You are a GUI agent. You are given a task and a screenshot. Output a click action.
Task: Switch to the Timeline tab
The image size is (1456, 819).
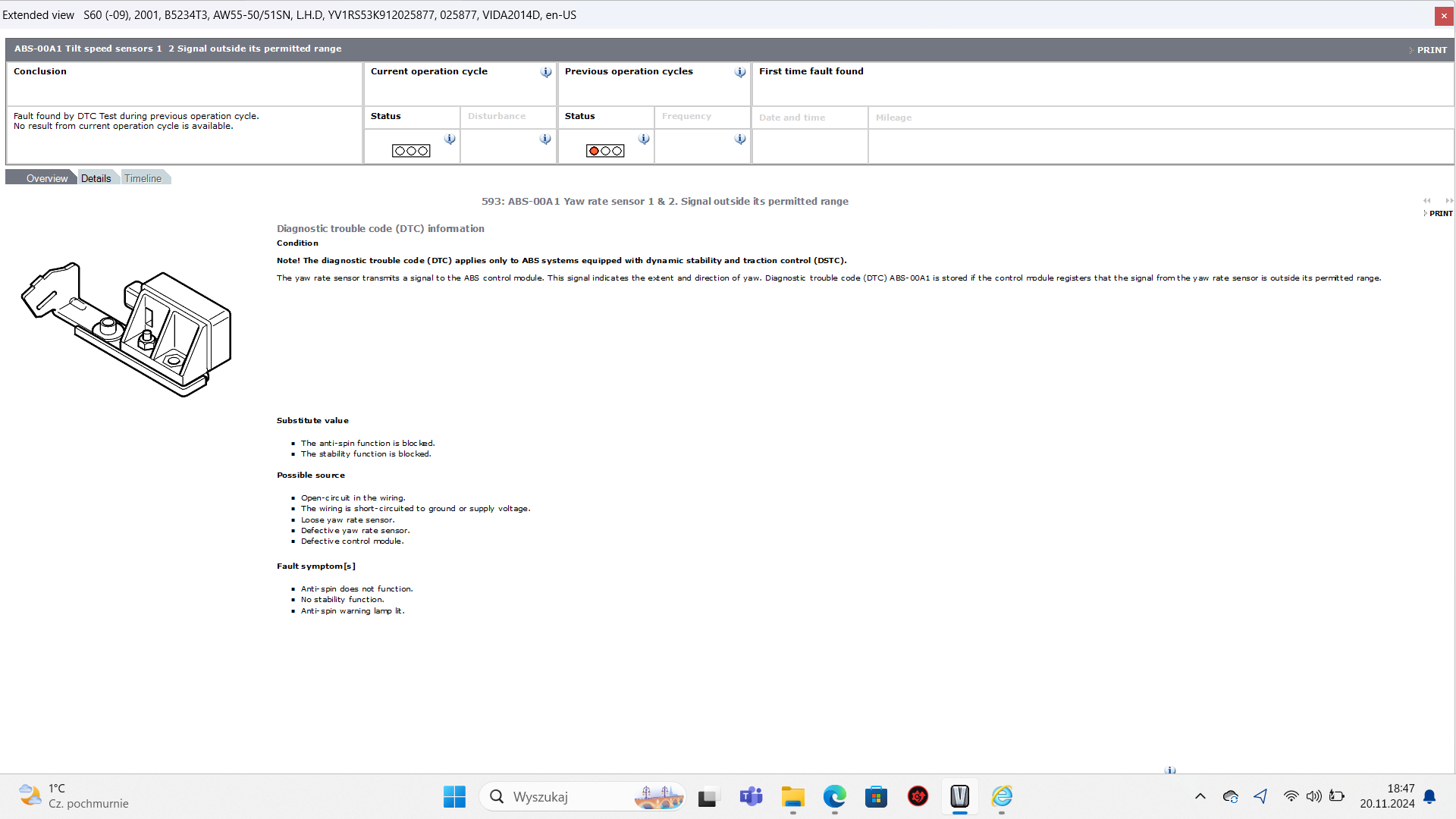tap(143, 178)
